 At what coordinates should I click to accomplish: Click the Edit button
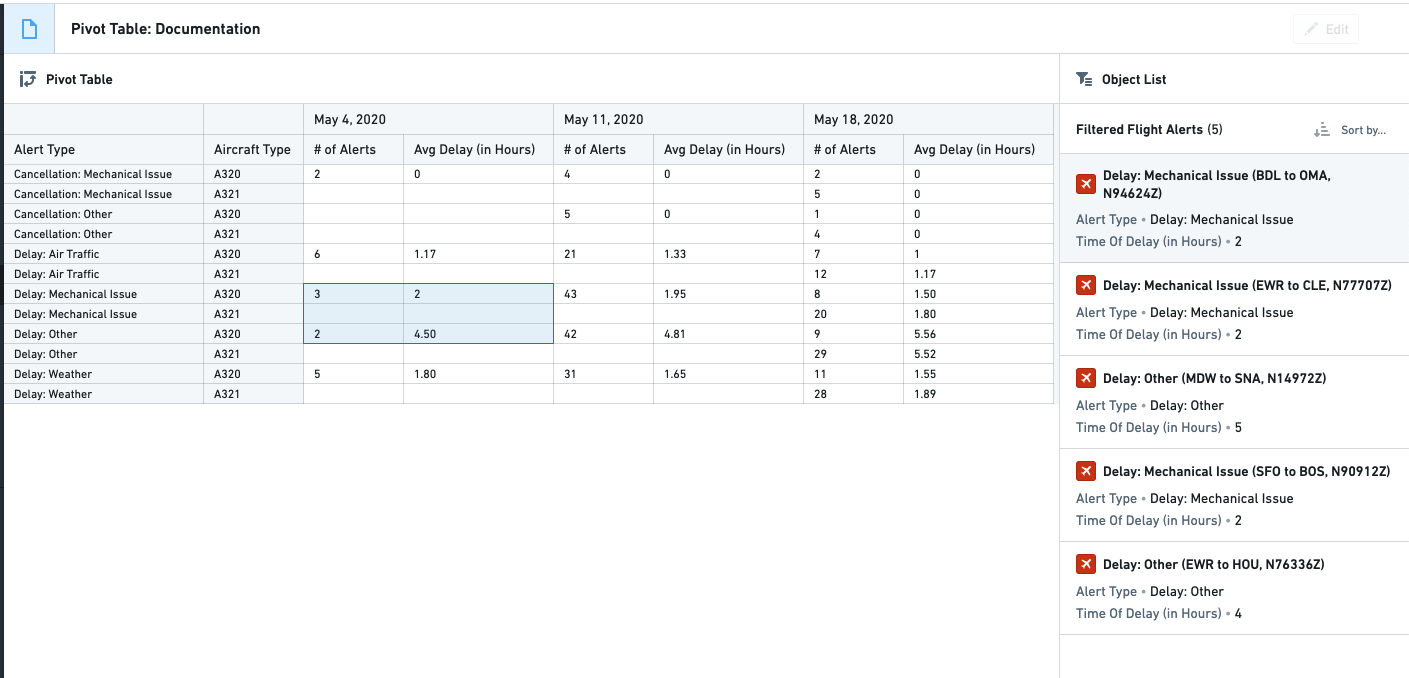pyautogui.click(x=1326, y=29)
